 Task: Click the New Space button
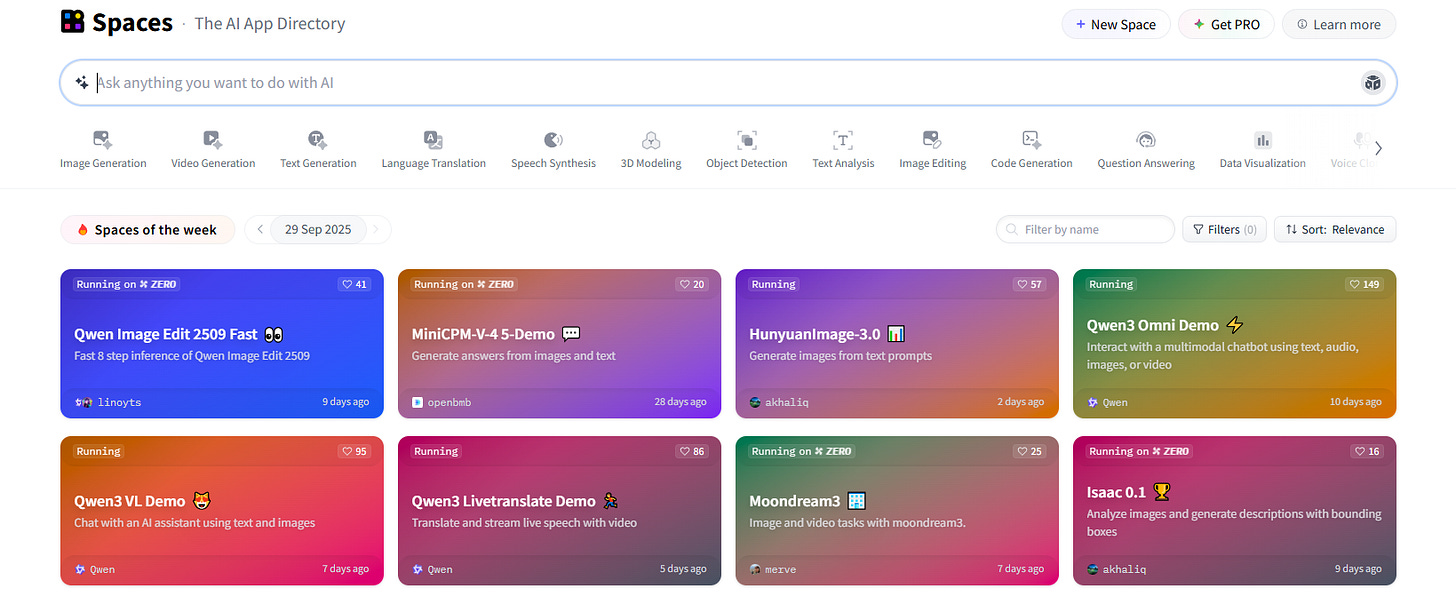coord(1115,24)
